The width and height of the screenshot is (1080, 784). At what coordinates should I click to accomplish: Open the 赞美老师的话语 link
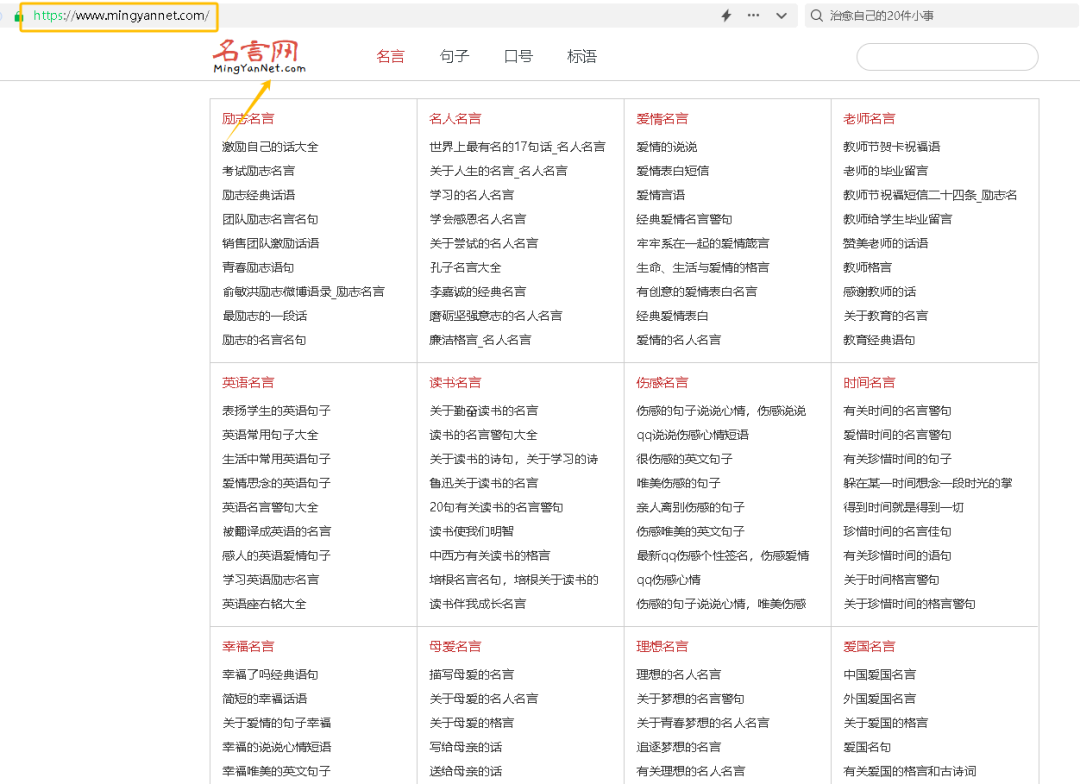(886, 243)
